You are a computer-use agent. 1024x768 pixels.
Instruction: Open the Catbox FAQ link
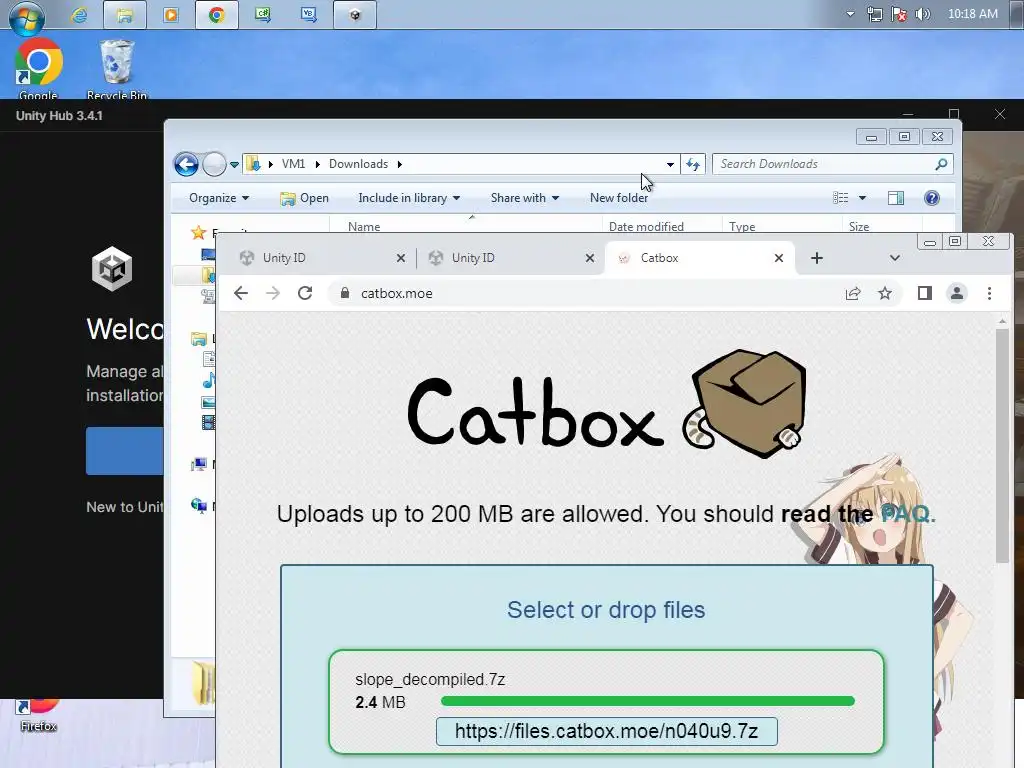[x=908, y=514]
